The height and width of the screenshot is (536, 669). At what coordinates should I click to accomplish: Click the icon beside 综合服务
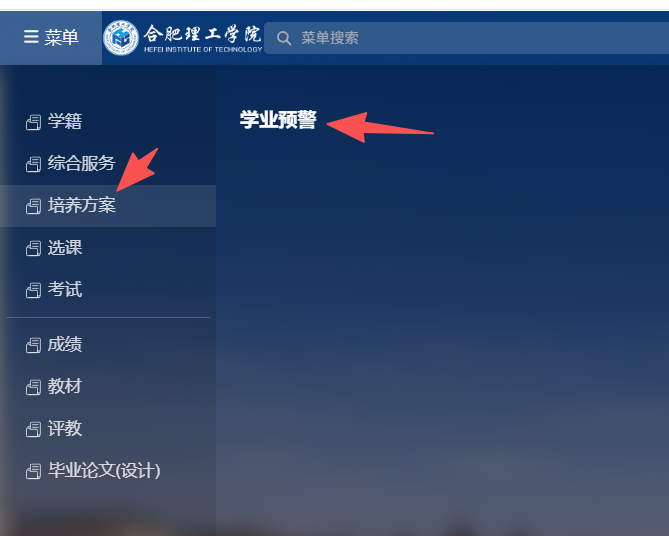click(x=34, y=164)
